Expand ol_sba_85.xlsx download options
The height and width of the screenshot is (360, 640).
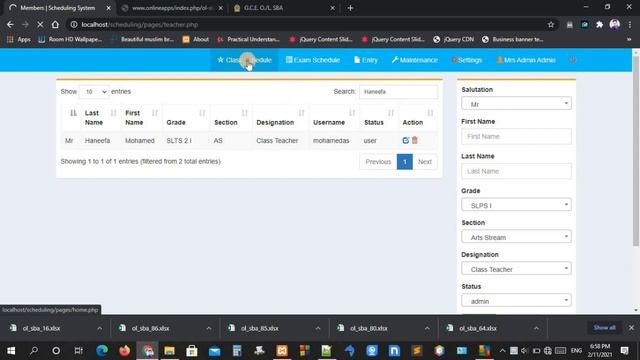(318, 328)
